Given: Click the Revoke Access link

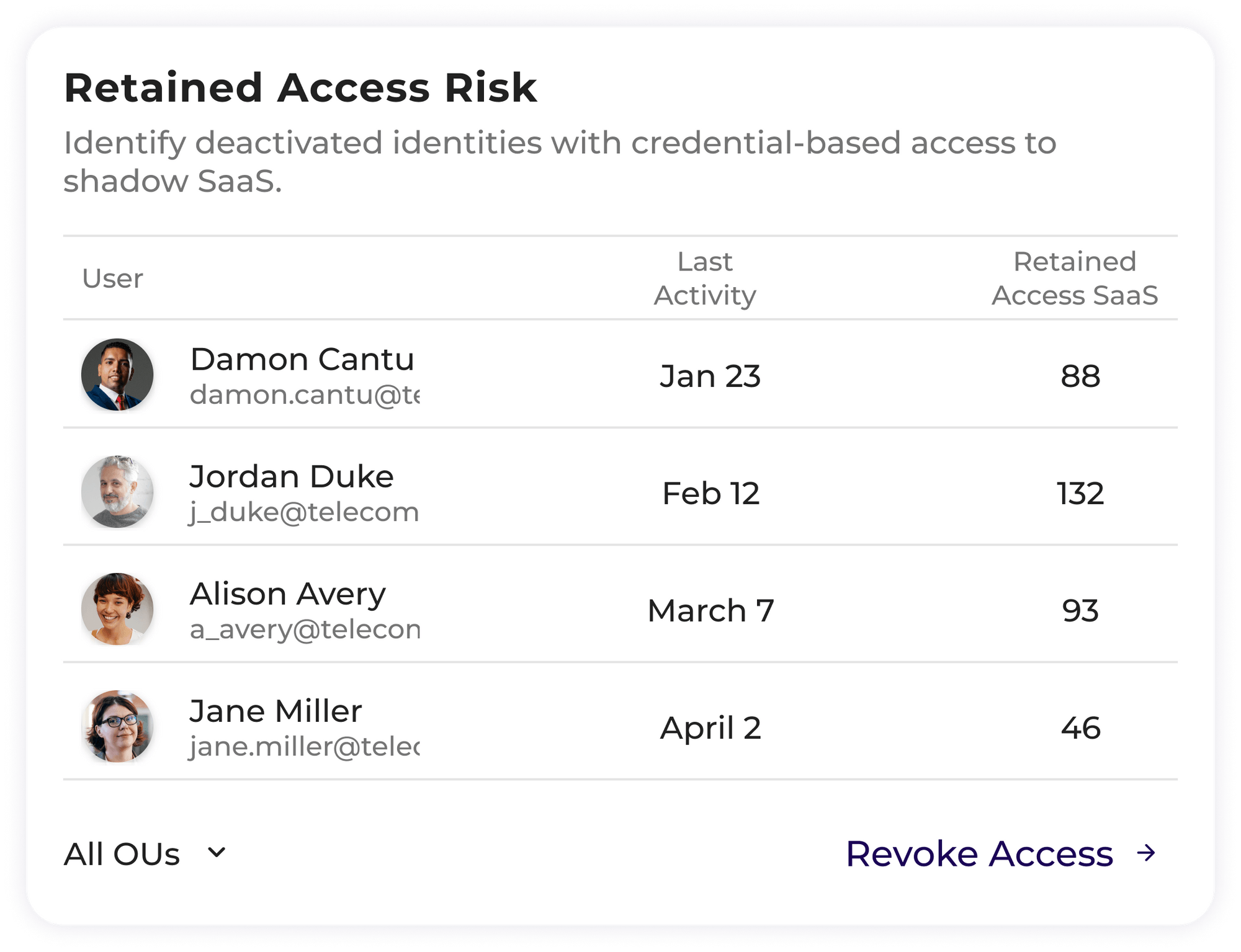Looking at the screenshot, I should click(979, 852).
